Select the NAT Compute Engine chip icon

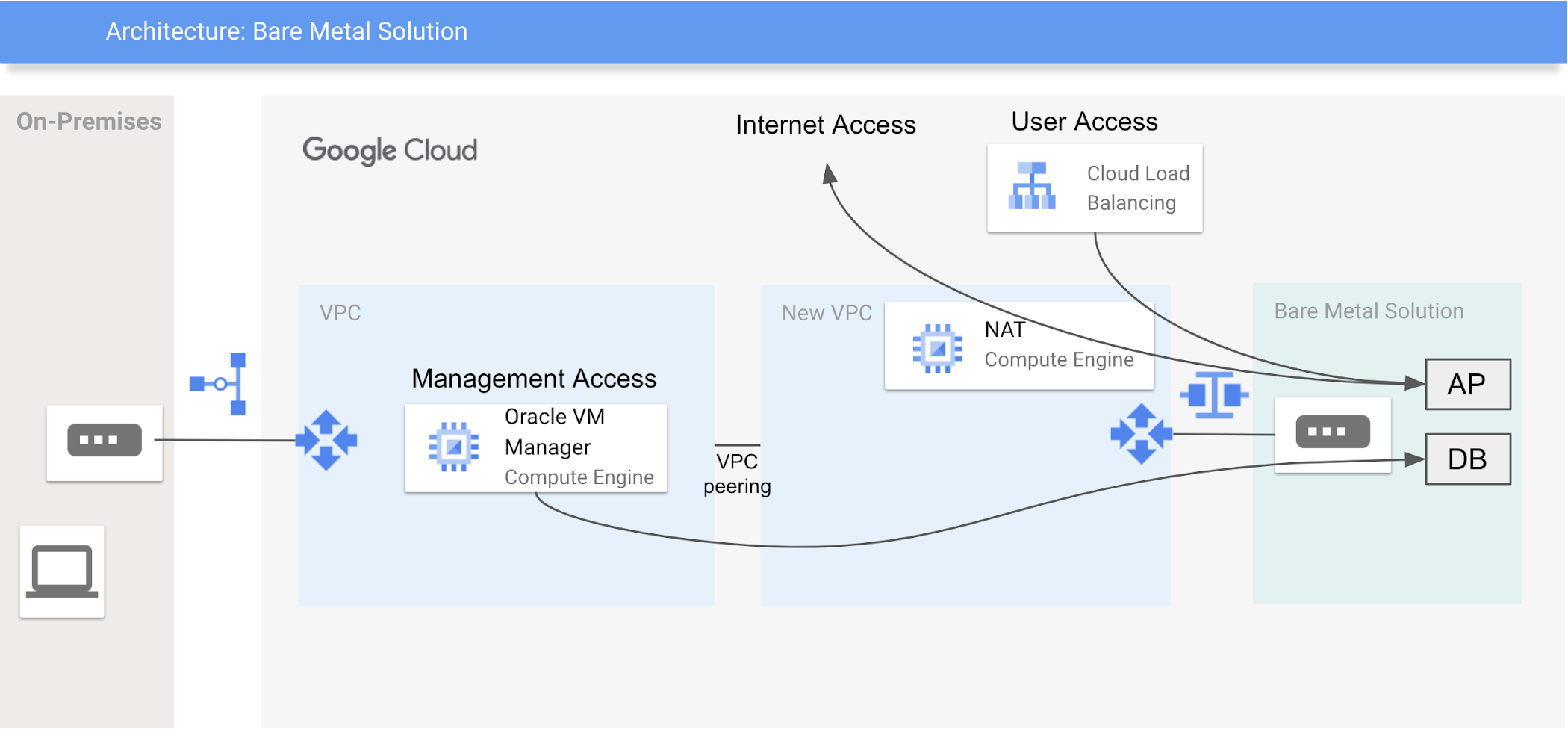click(938, 348)
